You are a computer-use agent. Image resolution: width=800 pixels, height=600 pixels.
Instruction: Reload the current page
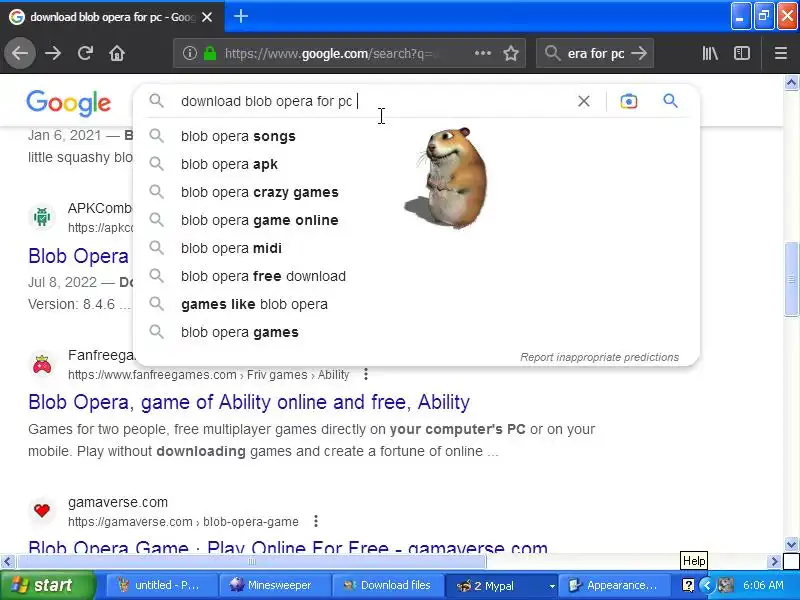point(85,53)
